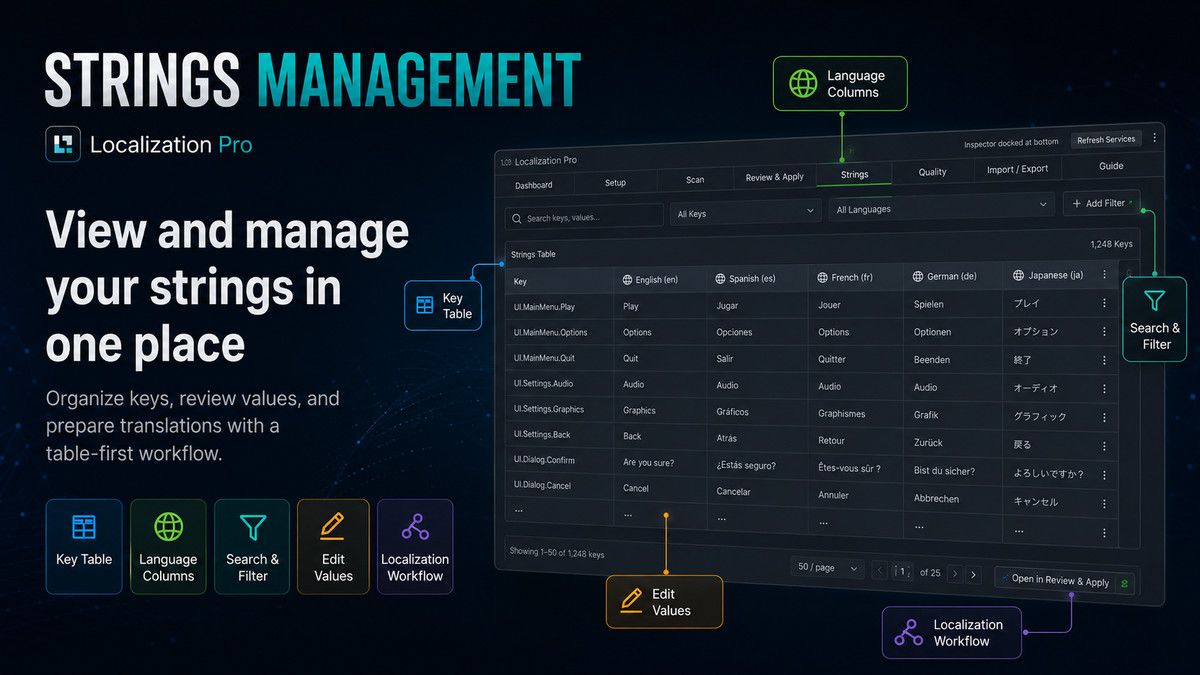Screen dimensions: 1200x675
Task: Click the French value 'Quitter'
Action: pyautogui.click(x=832, y=359)
